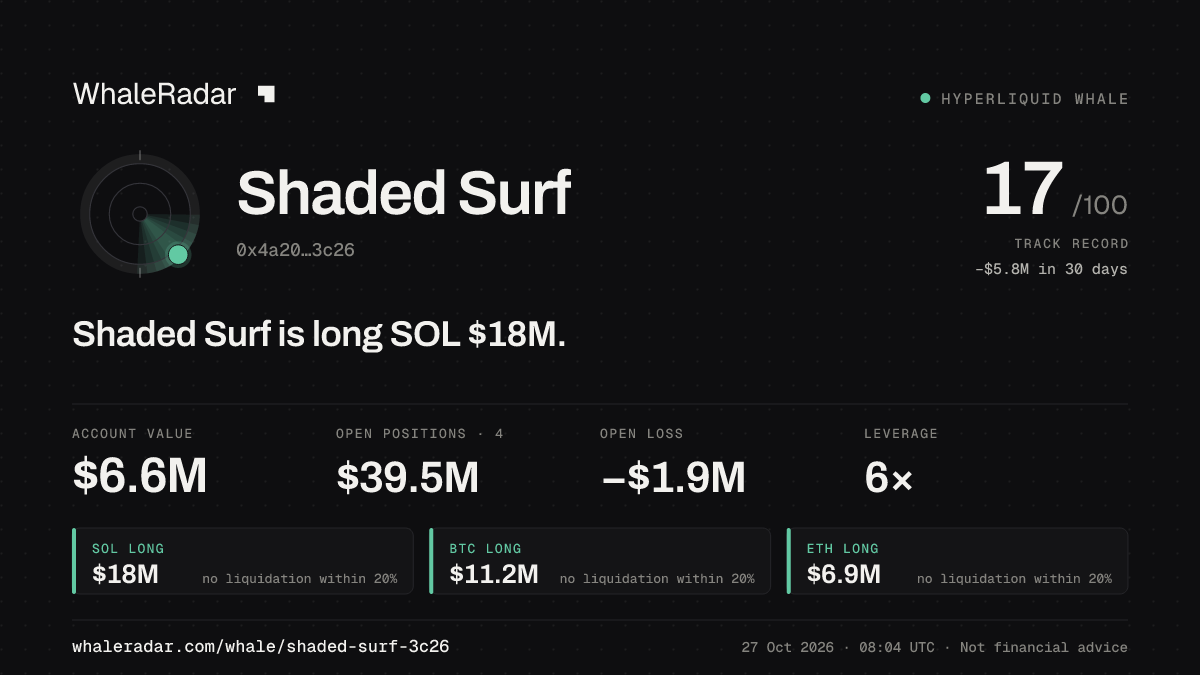
Task: Click the Shaded Surf title heading
Action: coord(404,193)
